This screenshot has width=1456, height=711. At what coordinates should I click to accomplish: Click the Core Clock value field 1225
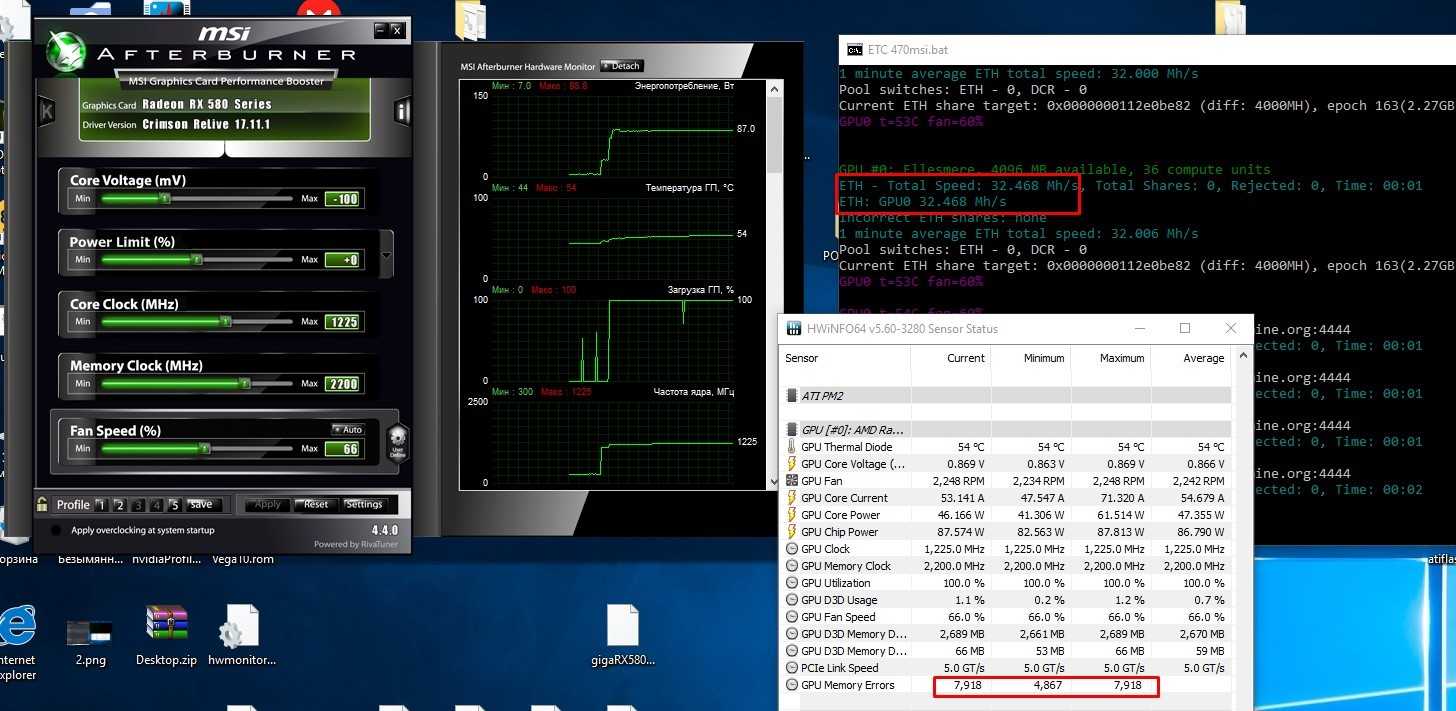click(x=342, y=322)
